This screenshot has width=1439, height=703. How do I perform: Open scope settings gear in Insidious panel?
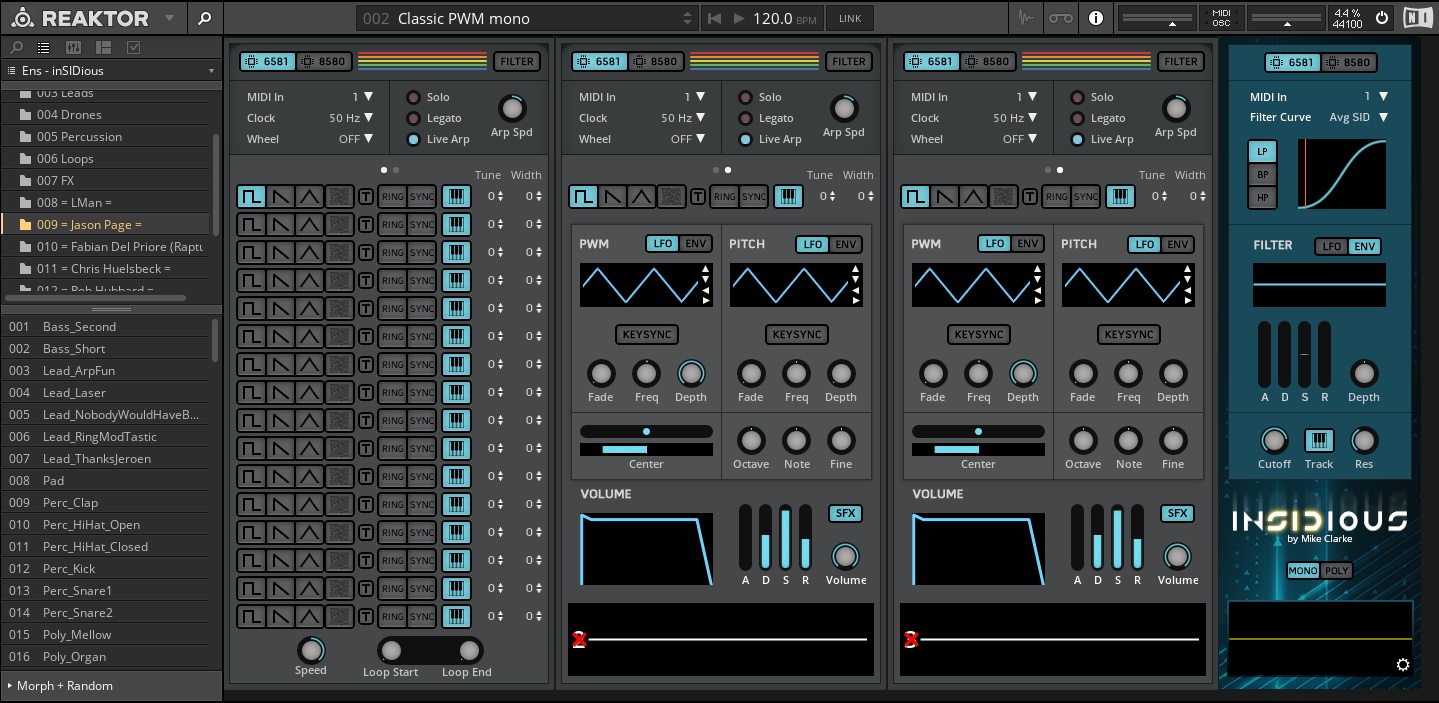1402,665
